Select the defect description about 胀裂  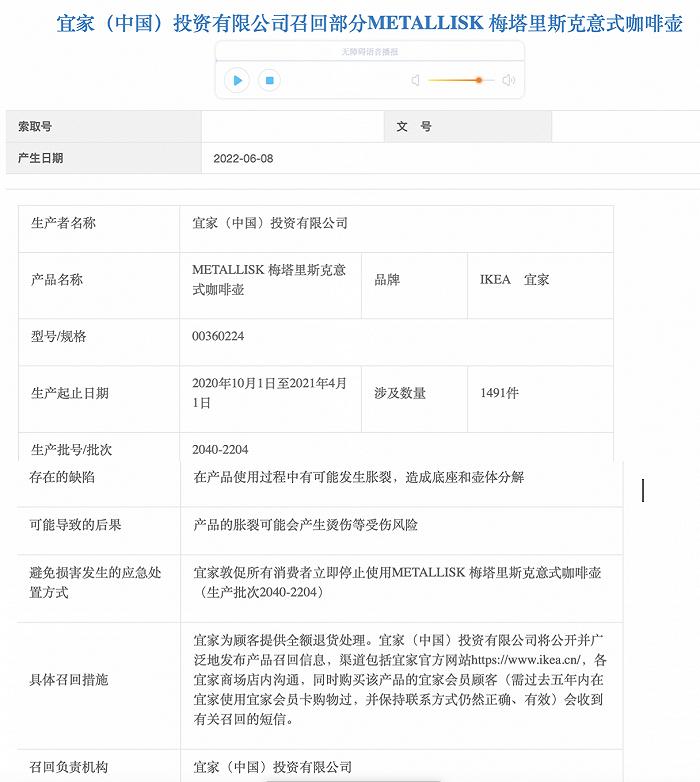[358, 477]
